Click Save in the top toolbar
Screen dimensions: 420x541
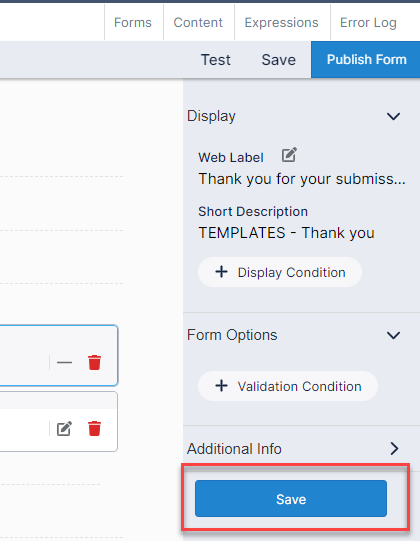pos(279,60)
